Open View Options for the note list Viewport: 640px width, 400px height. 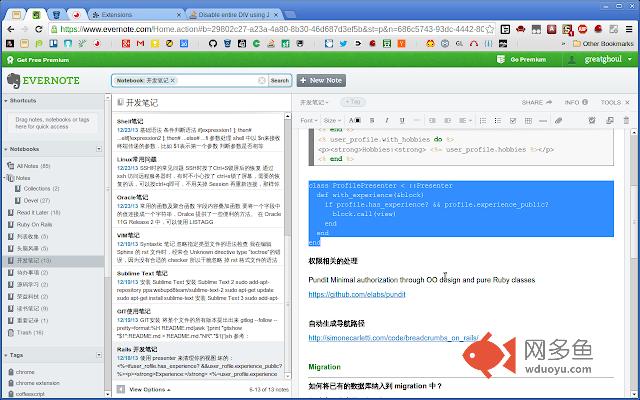click(x=149, y=389)
